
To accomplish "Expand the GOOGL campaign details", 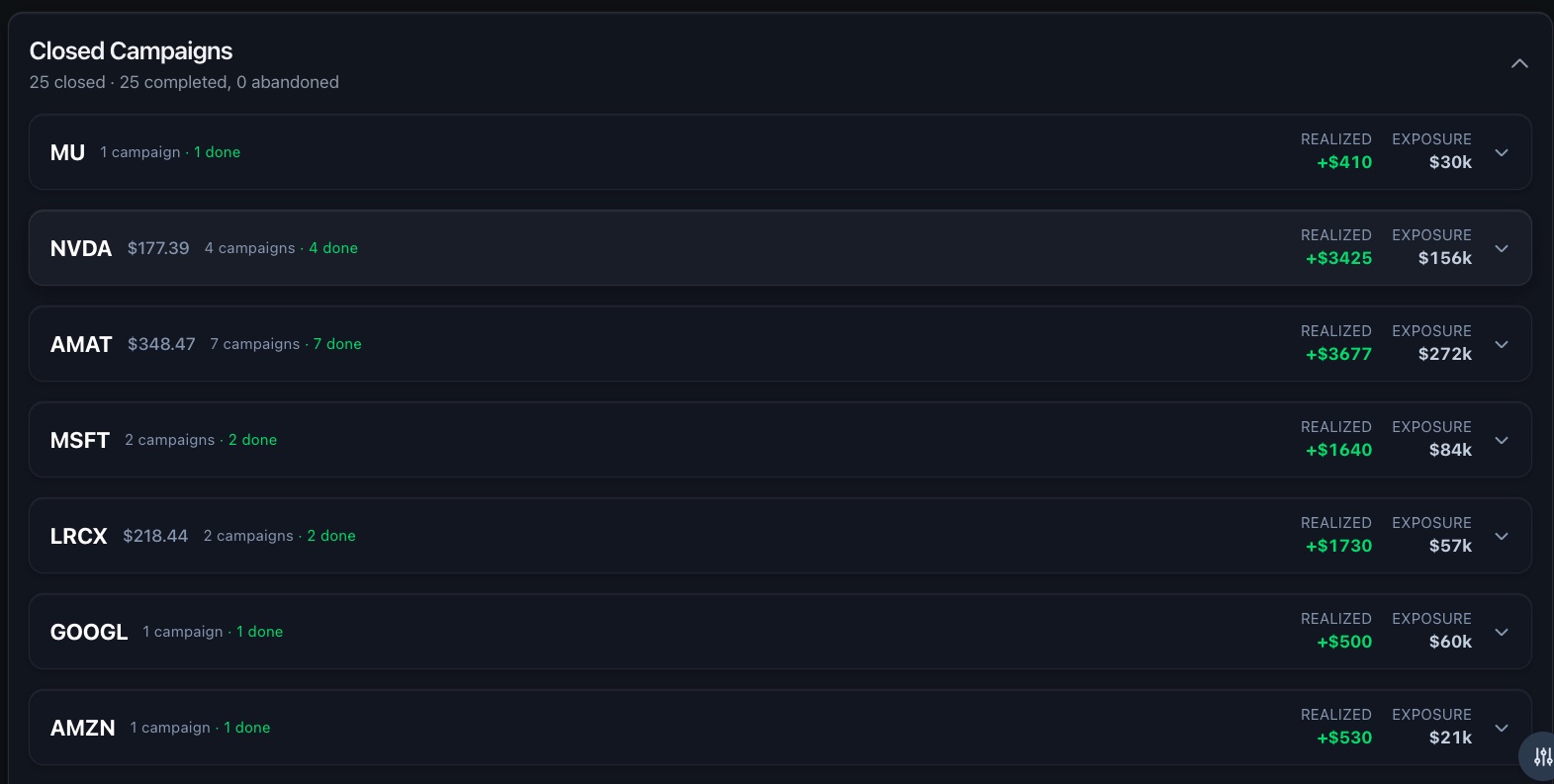I will (x=1502, y=632).
